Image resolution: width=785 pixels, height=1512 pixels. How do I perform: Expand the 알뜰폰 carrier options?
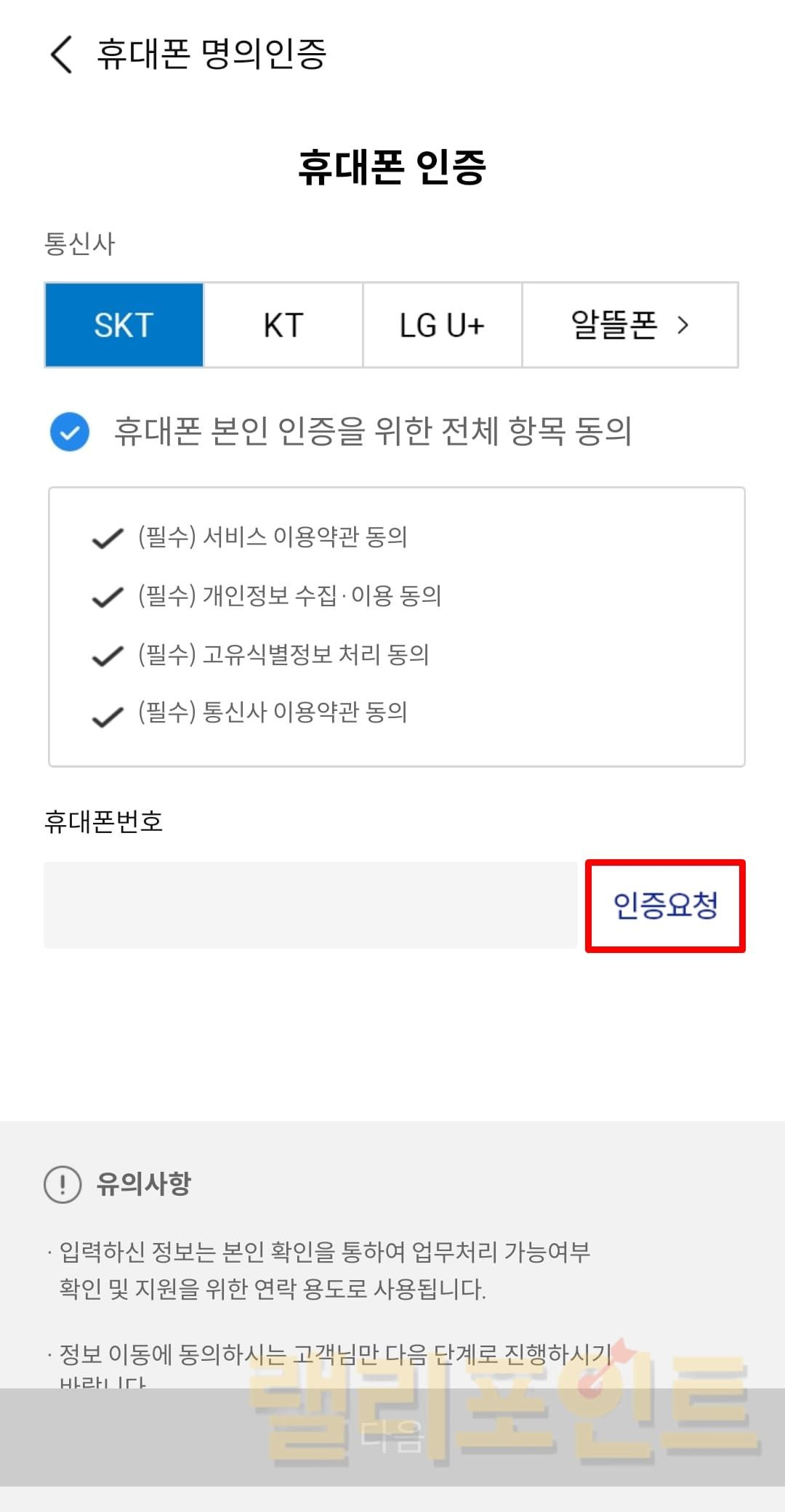coord(614,325)
